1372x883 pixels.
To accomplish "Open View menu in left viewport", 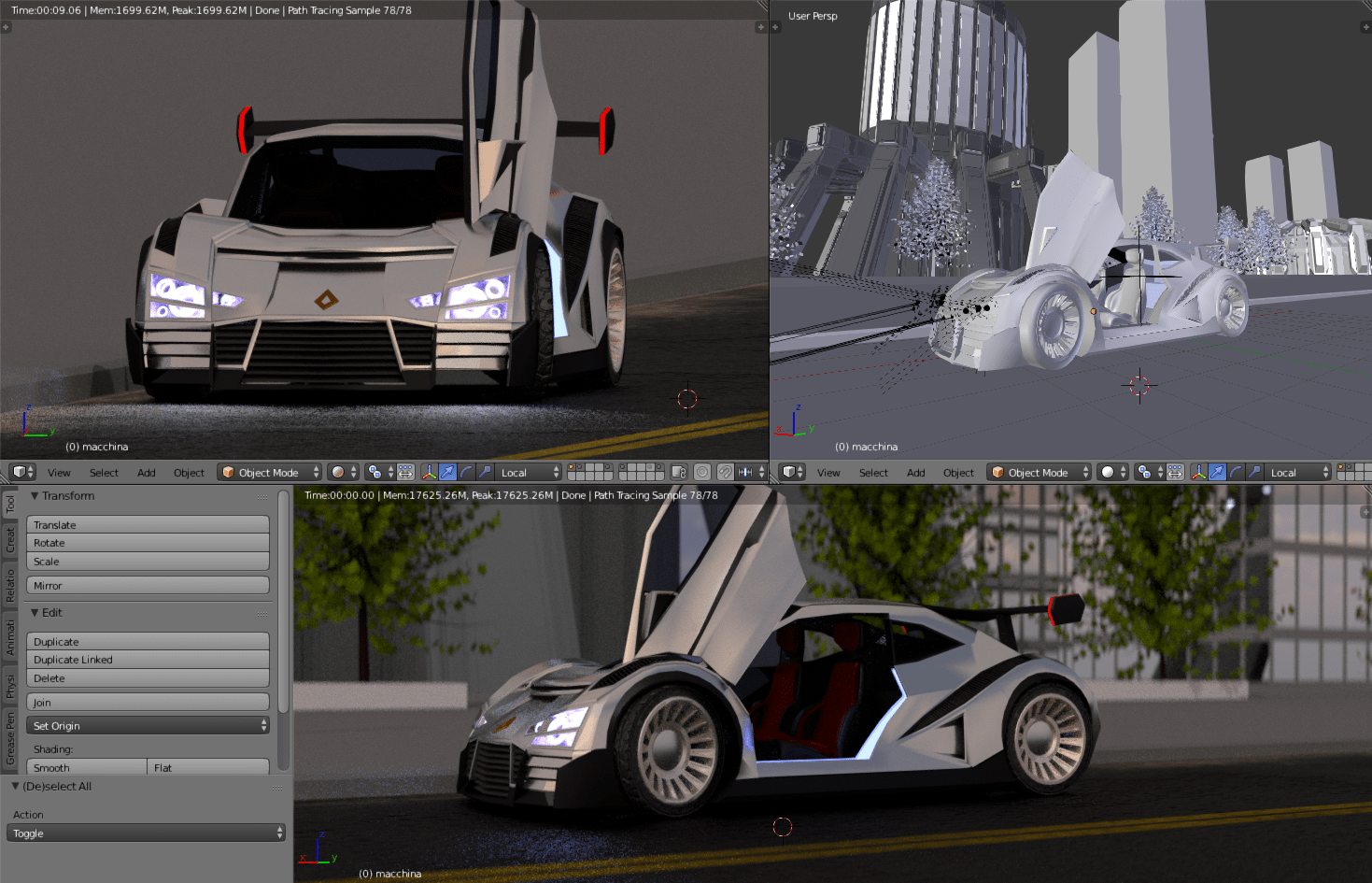I will (x=59, y=473).
